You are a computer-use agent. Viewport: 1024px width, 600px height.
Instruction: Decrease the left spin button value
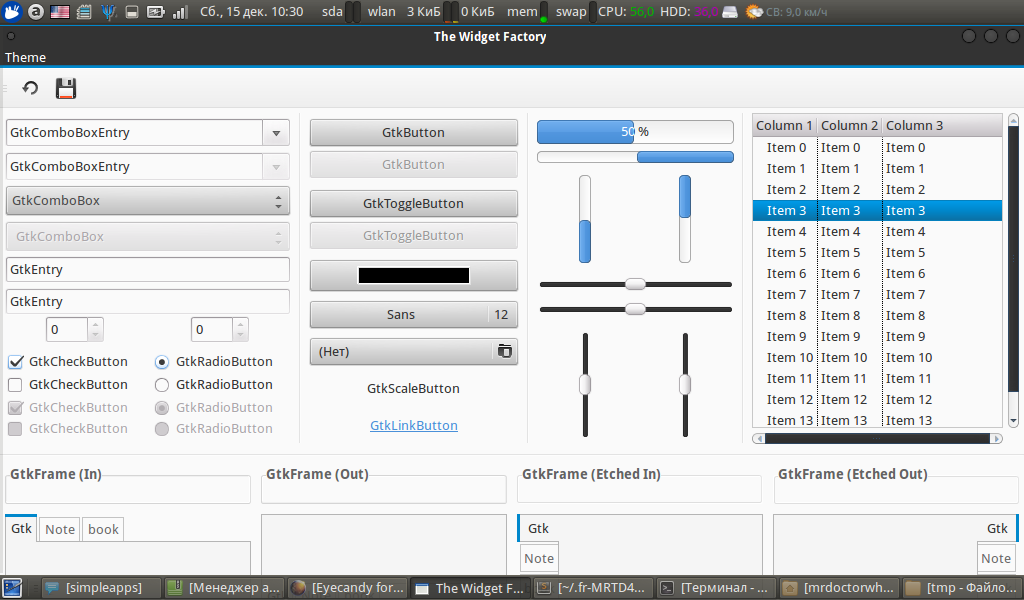(x=95, y=335)
